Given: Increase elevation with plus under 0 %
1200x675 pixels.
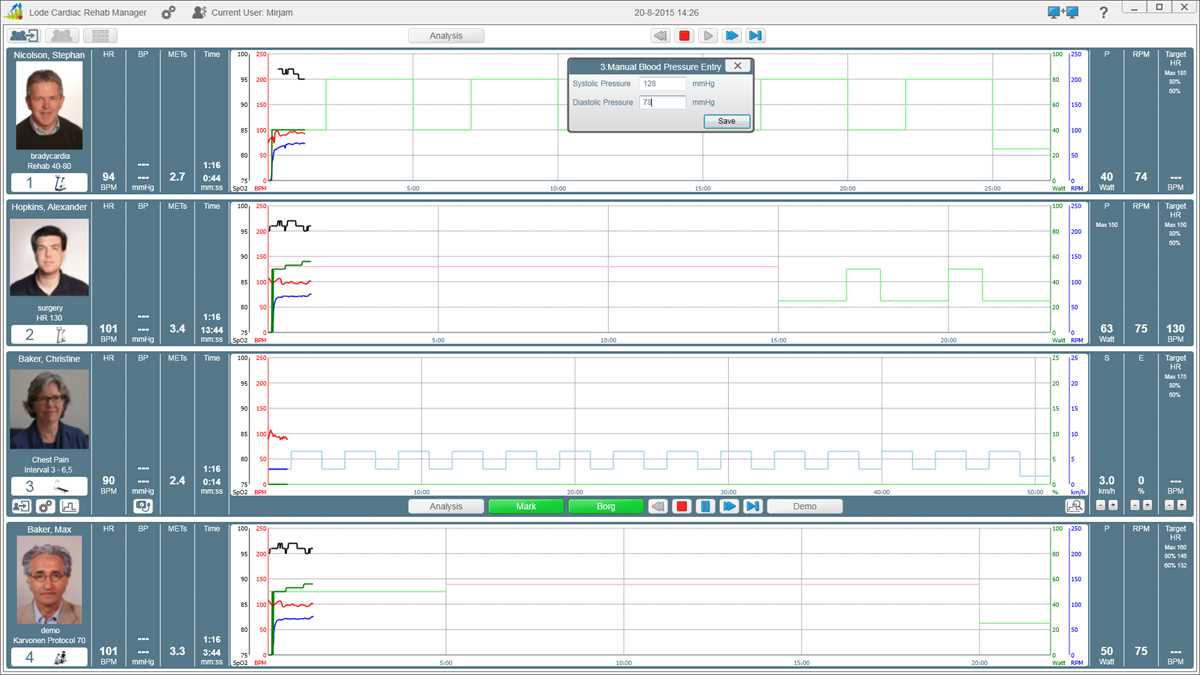Looking at the screenshot, I should click(x=1147, y=505).
